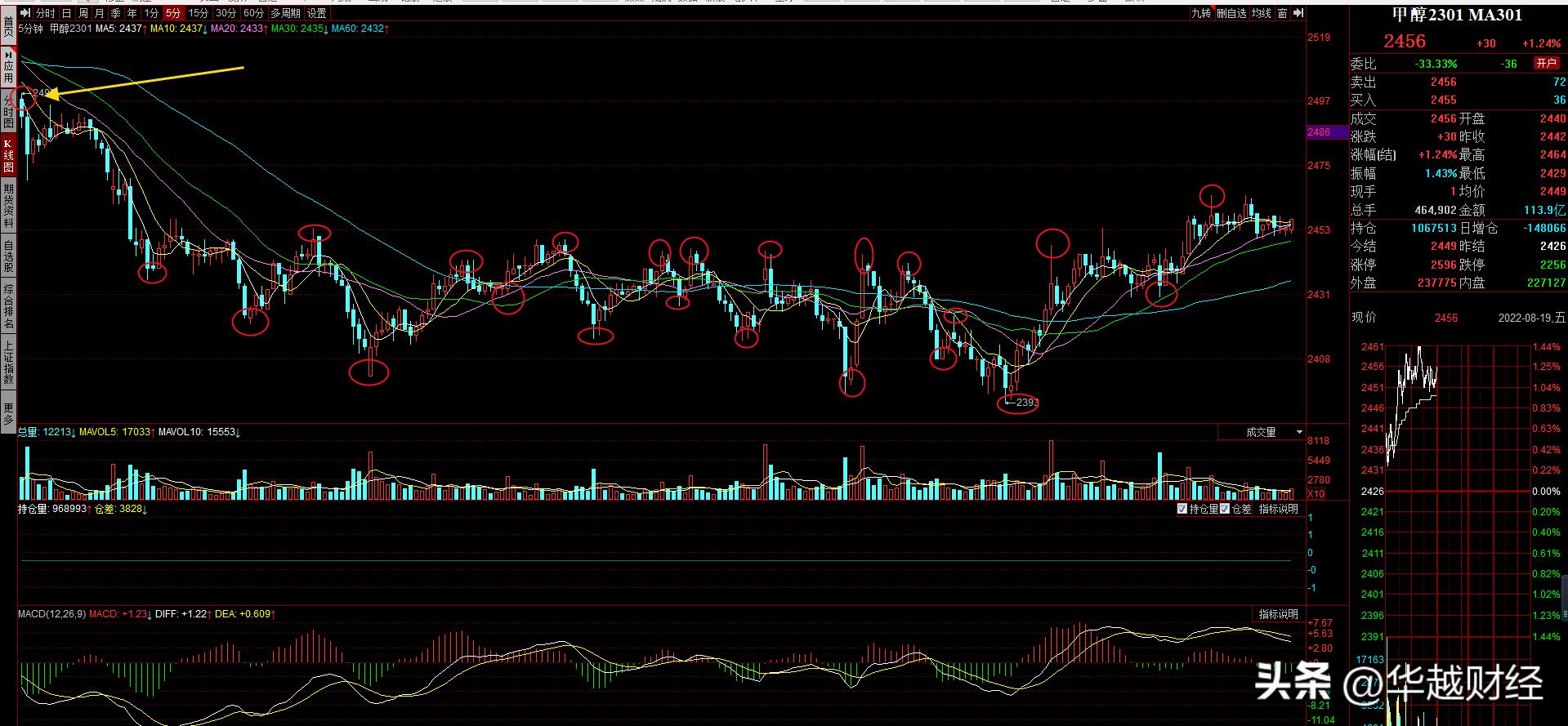The height and width of the screenshot is (726, 1568).
Task: Click the MACD(12,26,9) indicator label
Action: pyautogui.click(x=51, y=614)
